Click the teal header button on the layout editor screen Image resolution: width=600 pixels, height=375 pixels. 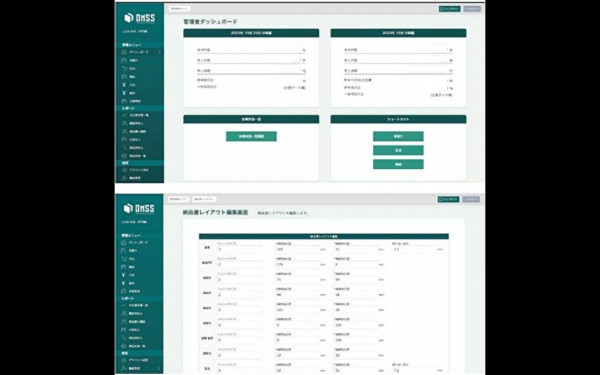pyautogui.click(x=448, y=199)
